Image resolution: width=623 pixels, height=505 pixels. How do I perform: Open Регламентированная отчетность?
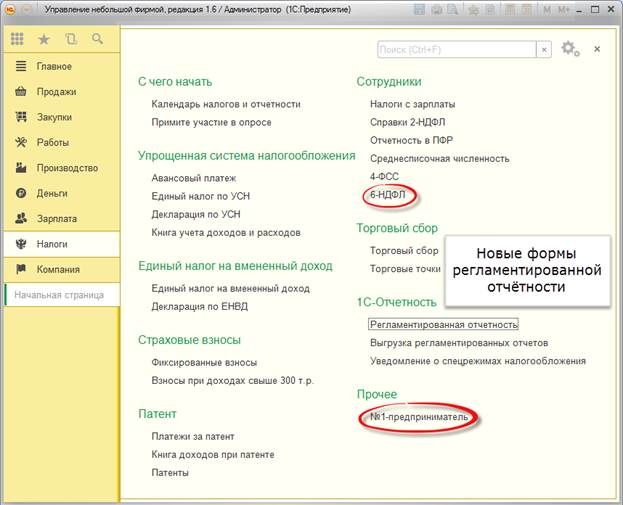443,325
